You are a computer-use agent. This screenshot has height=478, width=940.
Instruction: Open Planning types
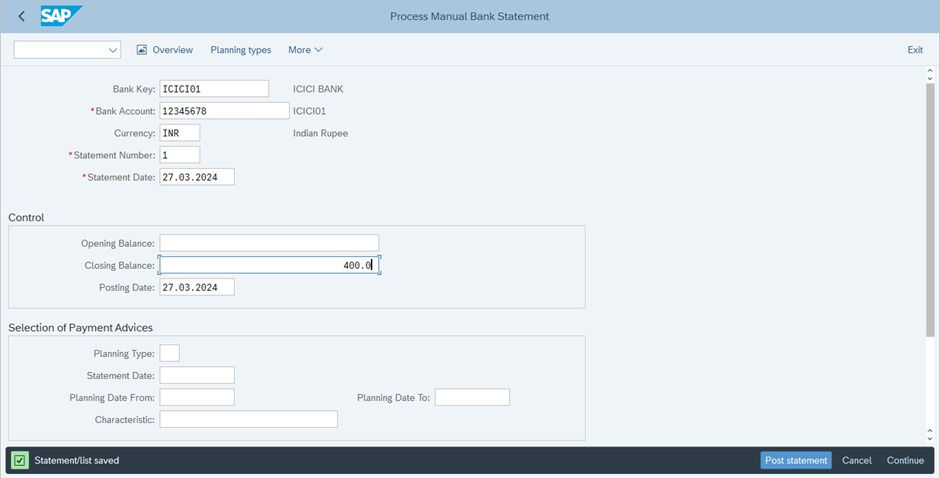coord(240,50)
